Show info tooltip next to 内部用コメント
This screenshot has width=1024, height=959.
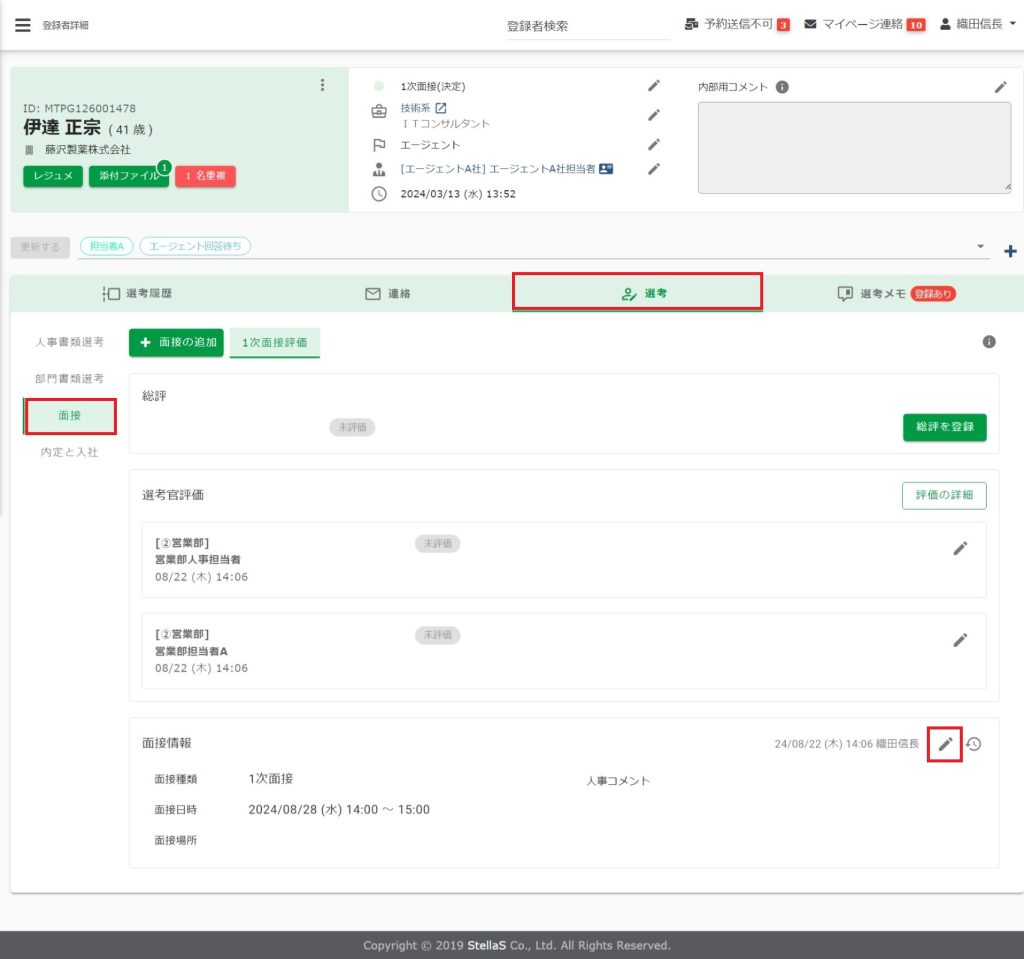coord(782,87)
